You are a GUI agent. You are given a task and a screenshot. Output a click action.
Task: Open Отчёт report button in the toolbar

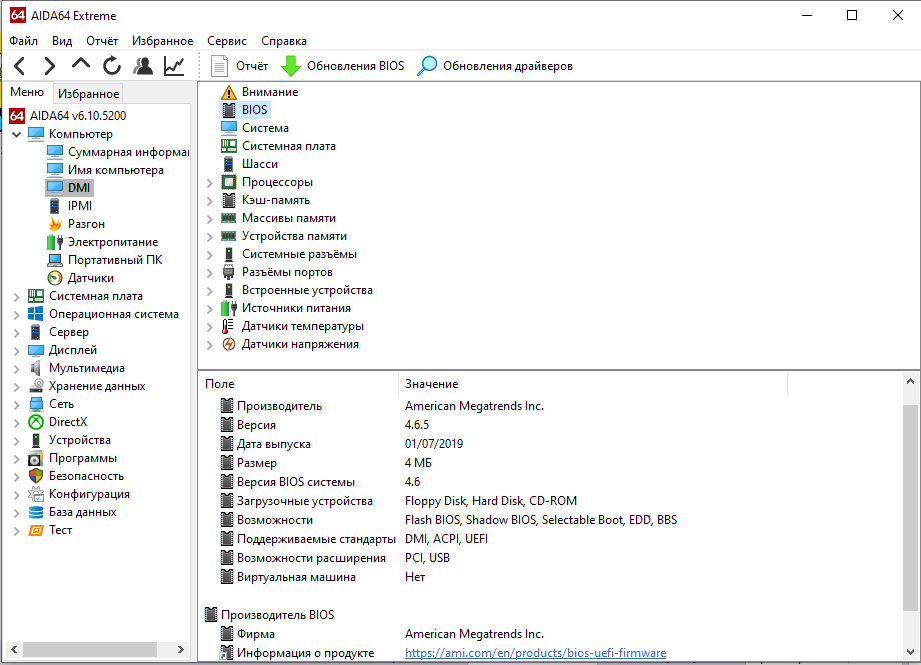tap(240, 66)
